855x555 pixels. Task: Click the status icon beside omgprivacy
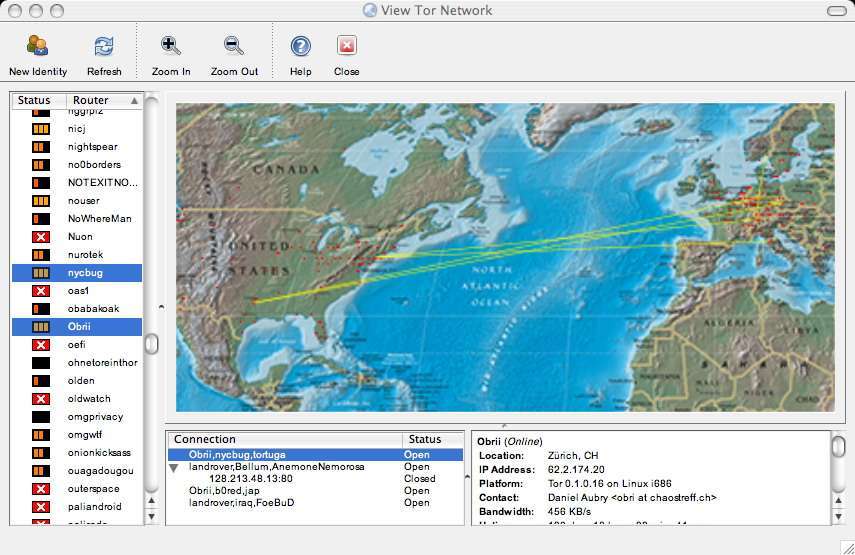[x=41, y=417]
